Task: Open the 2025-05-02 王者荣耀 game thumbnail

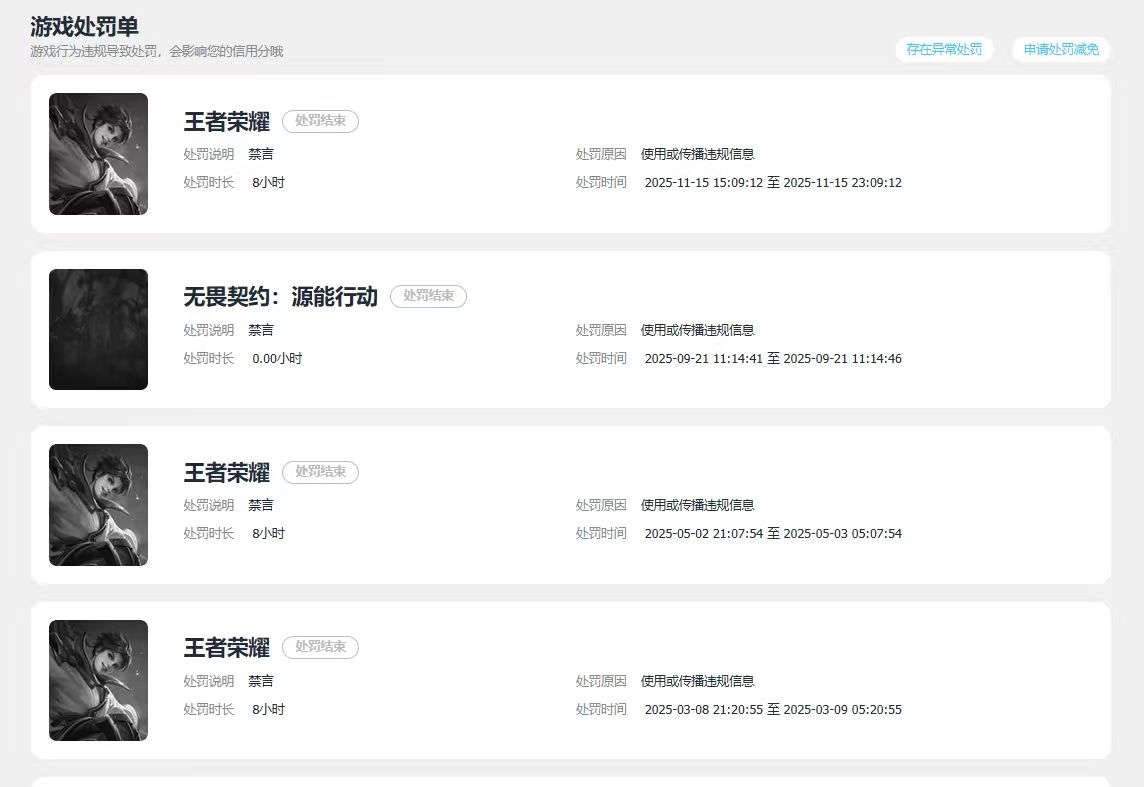Action: (98, 505)
